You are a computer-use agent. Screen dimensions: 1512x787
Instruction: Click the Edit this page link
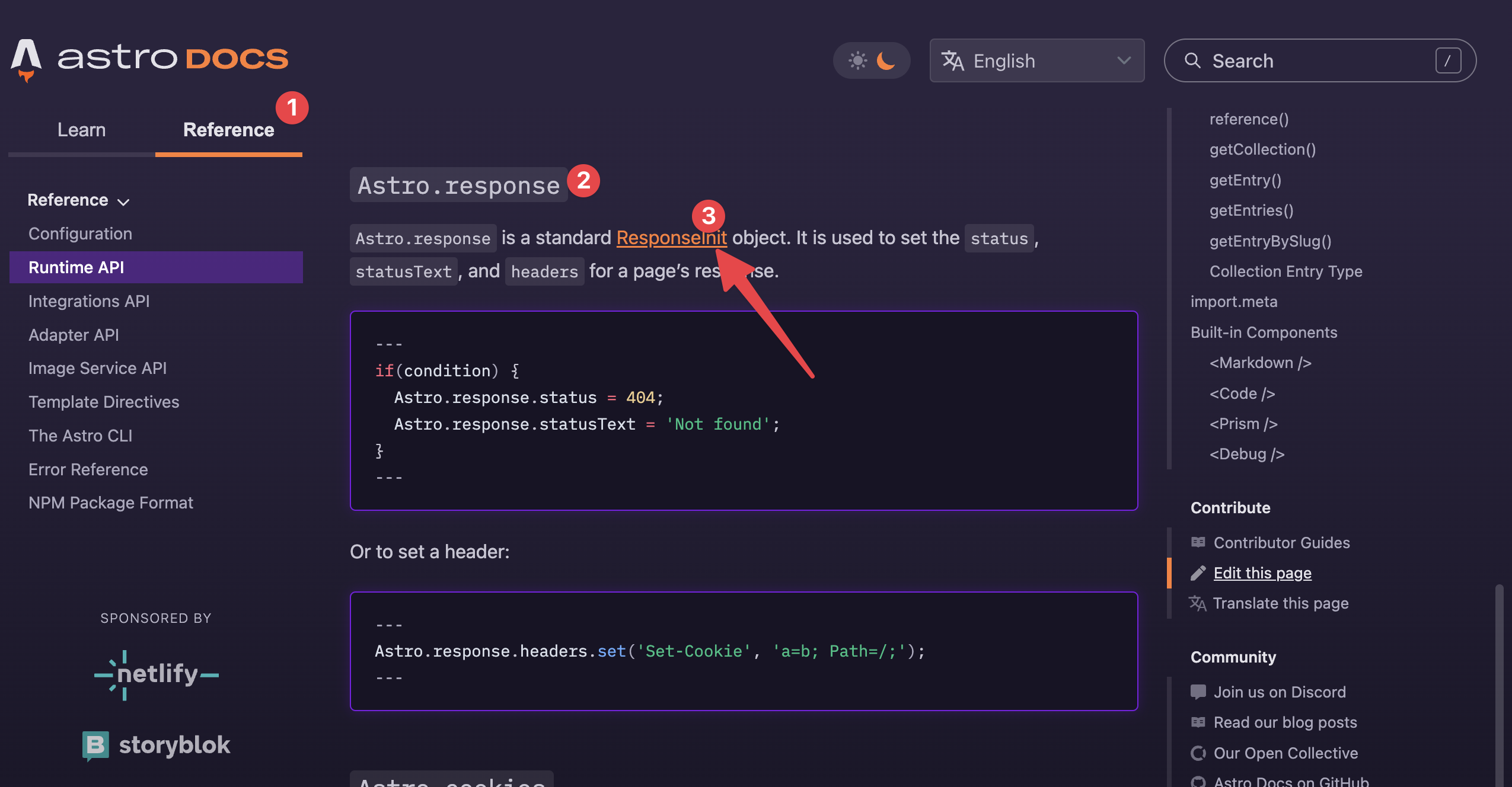coord(1262,572)
